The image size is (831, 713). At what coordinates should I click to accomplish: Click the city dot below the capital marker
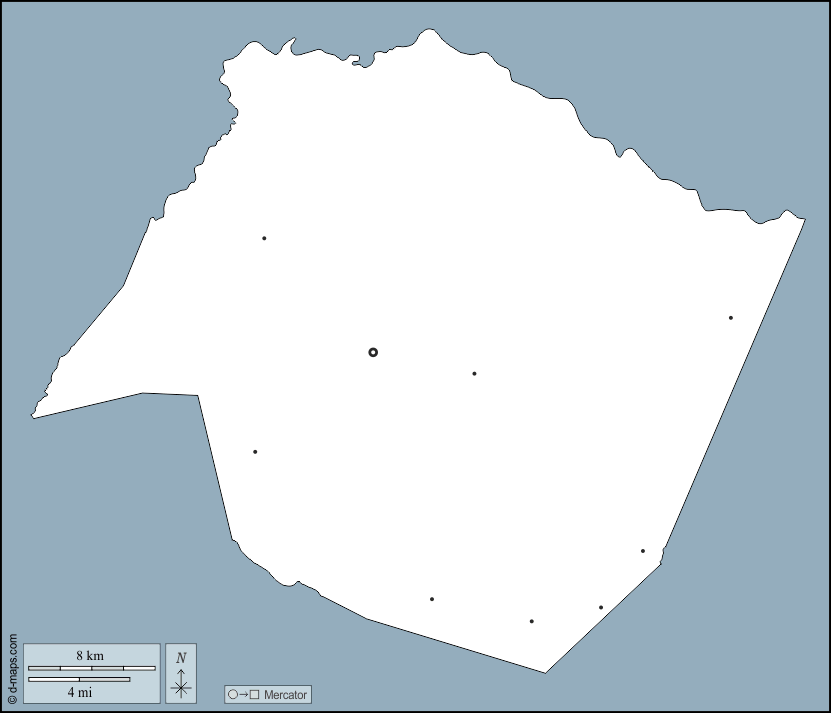(473, 372)
